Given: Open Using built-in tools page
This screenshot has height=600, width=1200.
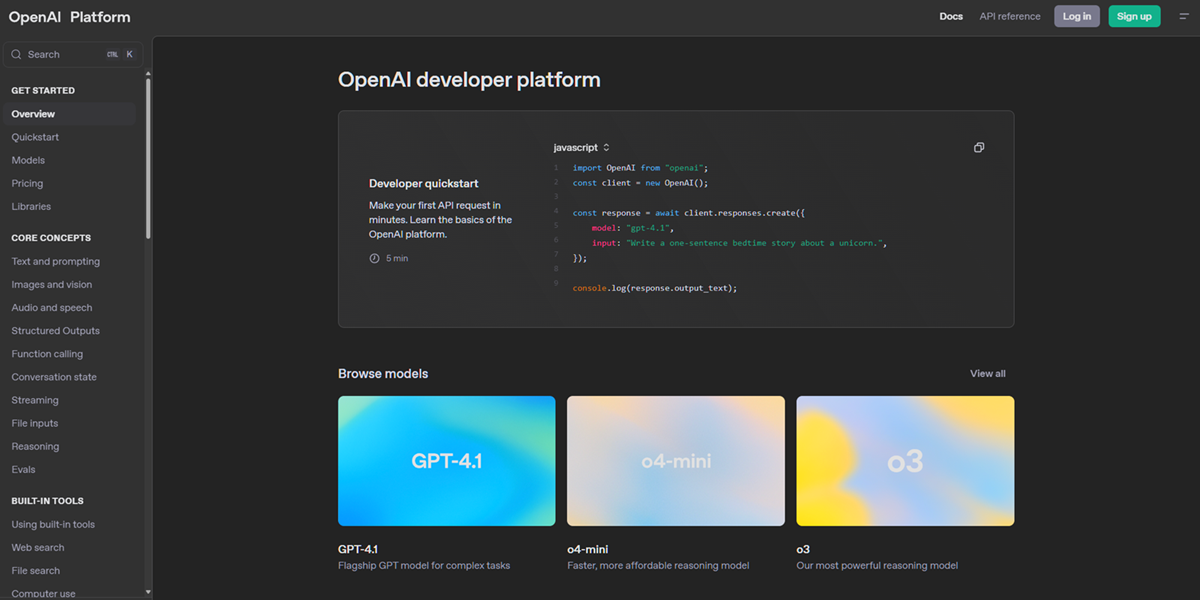Looking at the screenshot, I should (53, 524).
